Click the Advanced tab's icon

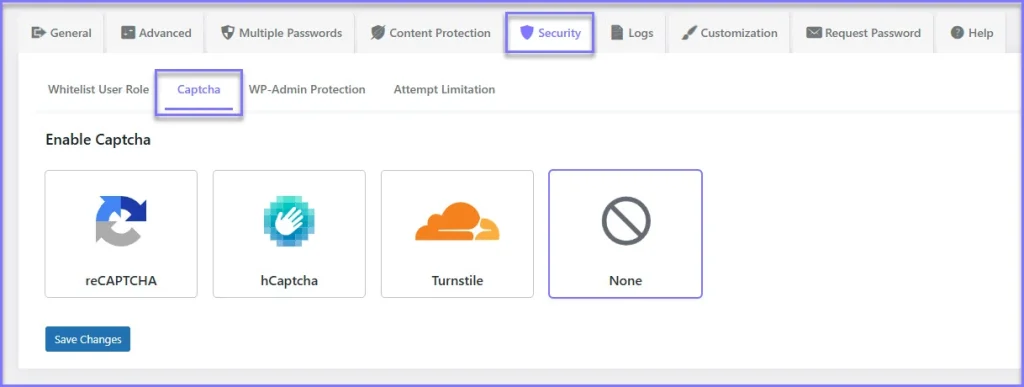pos(128,33)
